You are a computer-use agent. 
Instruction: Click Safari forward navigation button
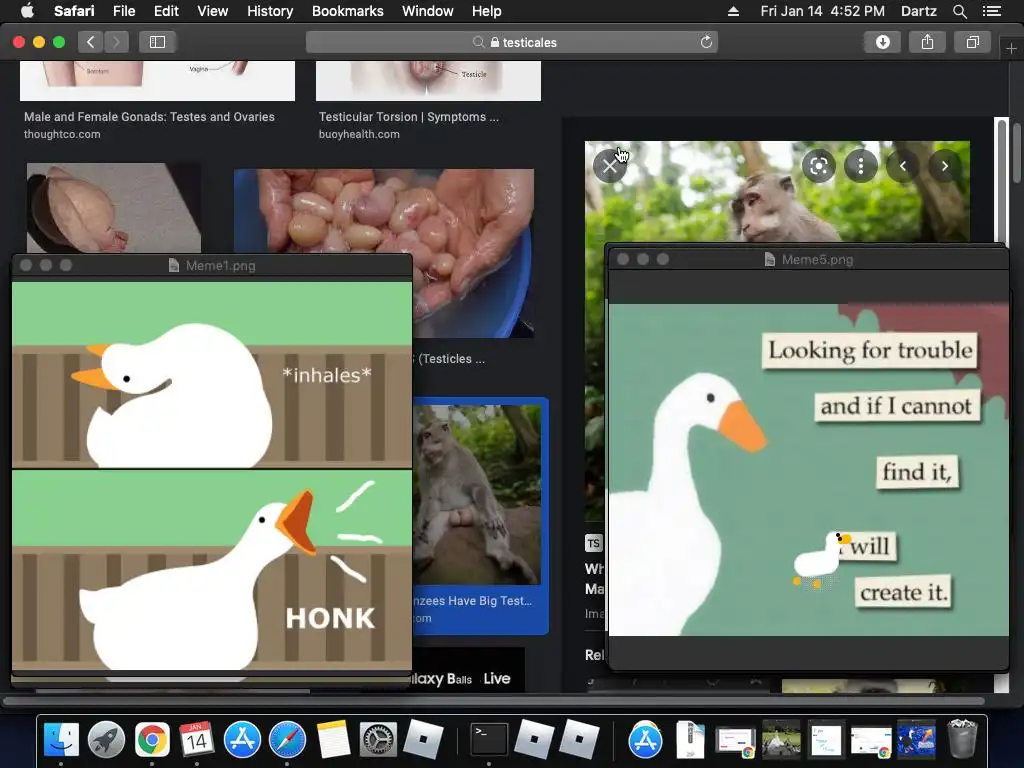(x=116, y=42)
